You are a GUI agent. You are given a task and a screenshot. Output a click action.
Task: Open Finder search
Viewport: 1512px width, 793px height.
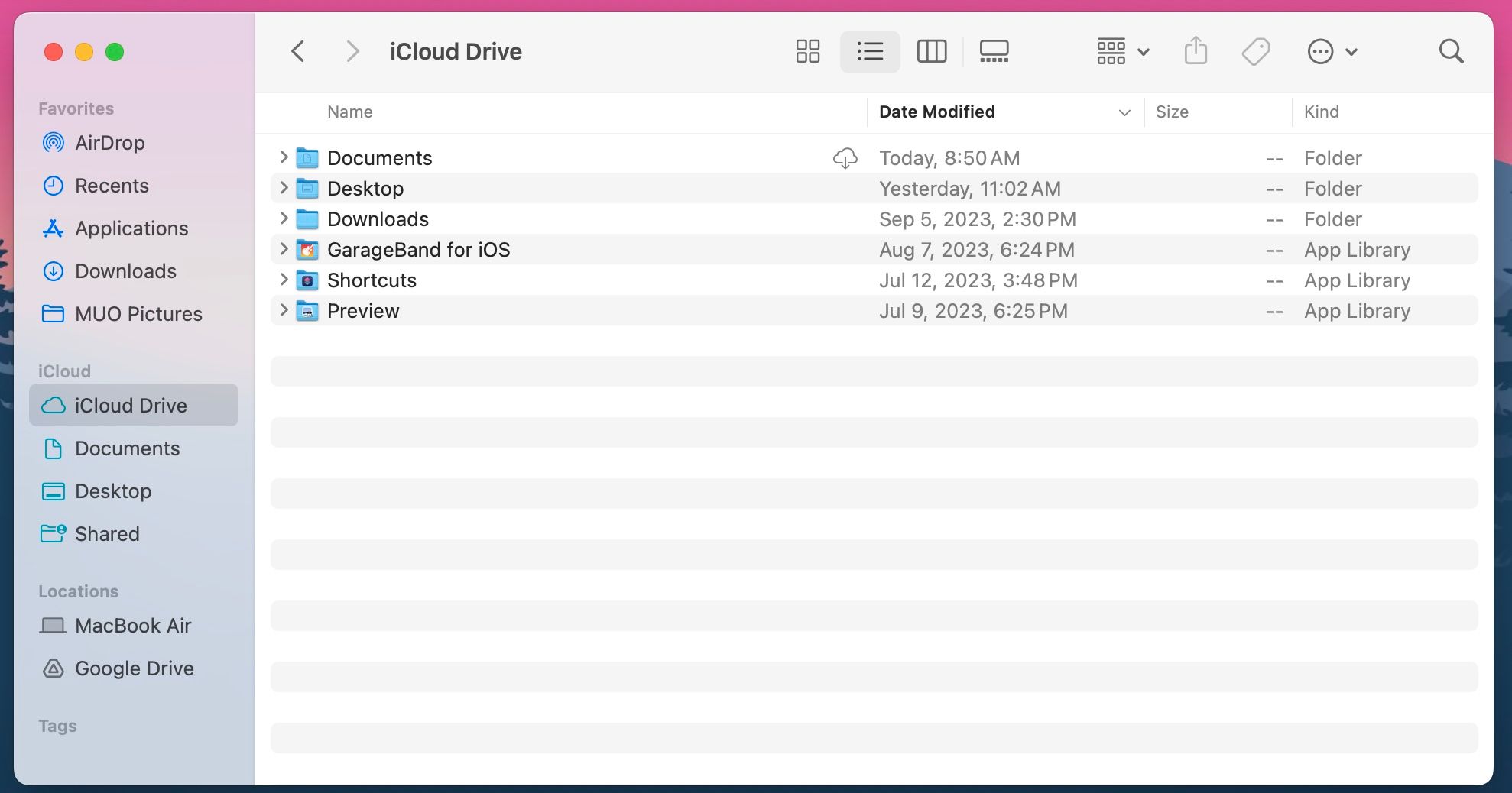click(1452, 51)
